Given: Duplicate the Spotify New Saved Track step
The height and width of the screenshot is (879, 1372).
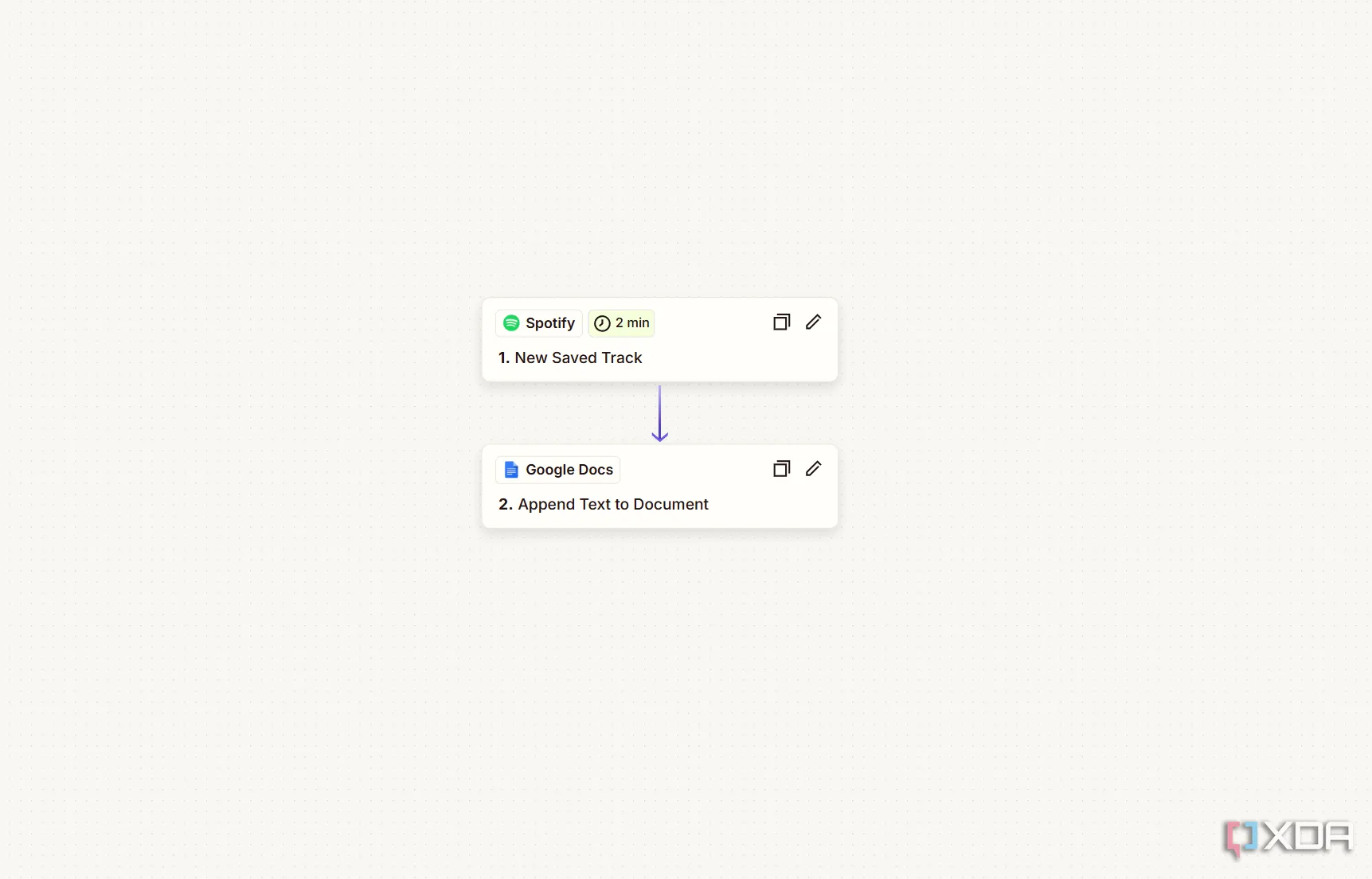Looking at the screenshot, I should [781, 322].
